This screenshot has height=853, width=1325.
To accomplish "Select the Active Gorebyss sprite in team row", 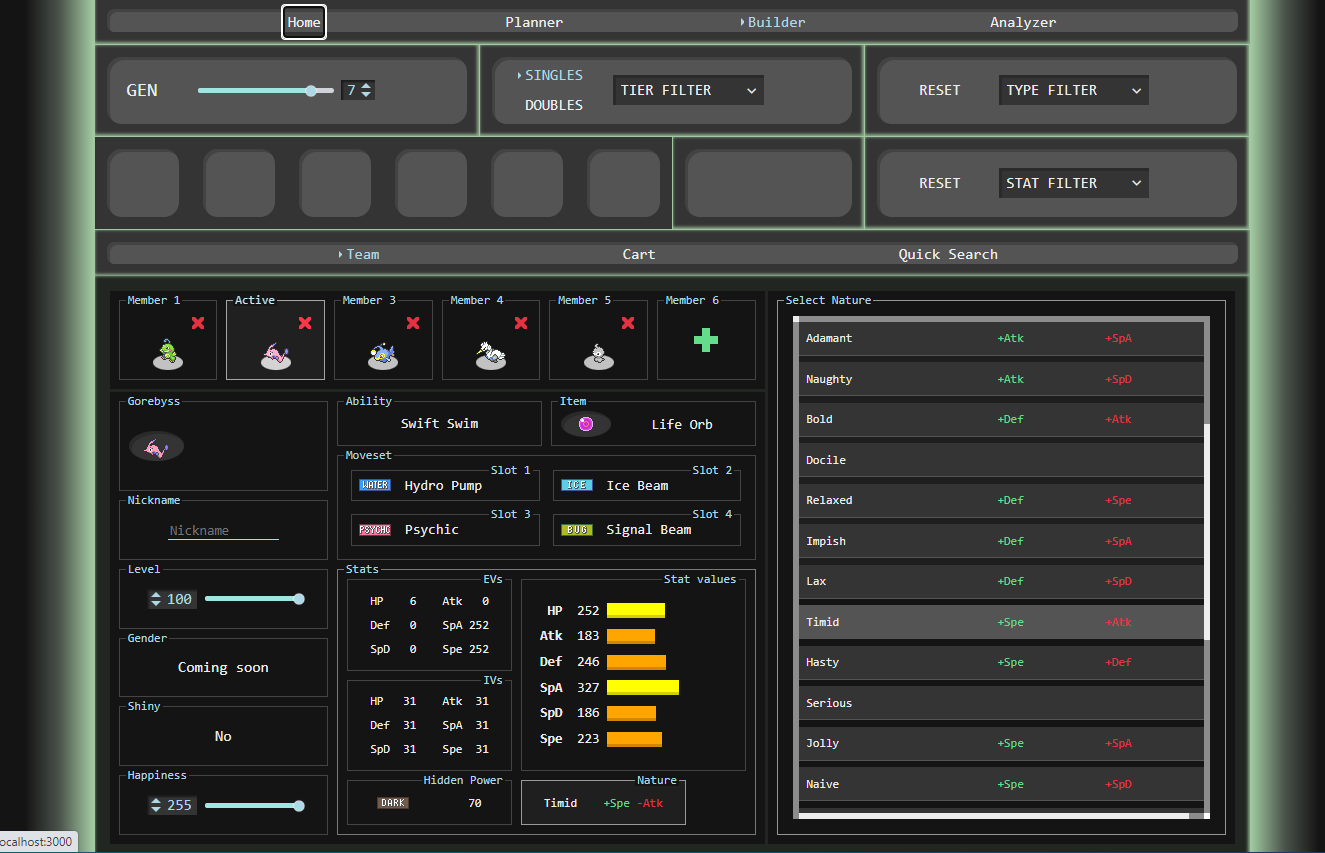I will click(x=275, y=354).
